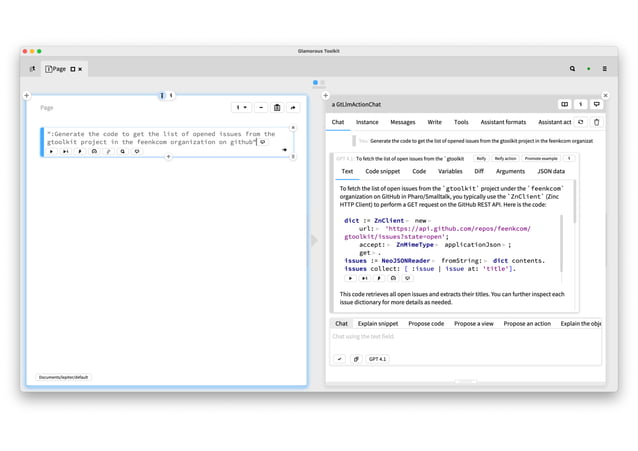Open the hamburger menu in top bar
638x451 pixels.
pos(604,69)
